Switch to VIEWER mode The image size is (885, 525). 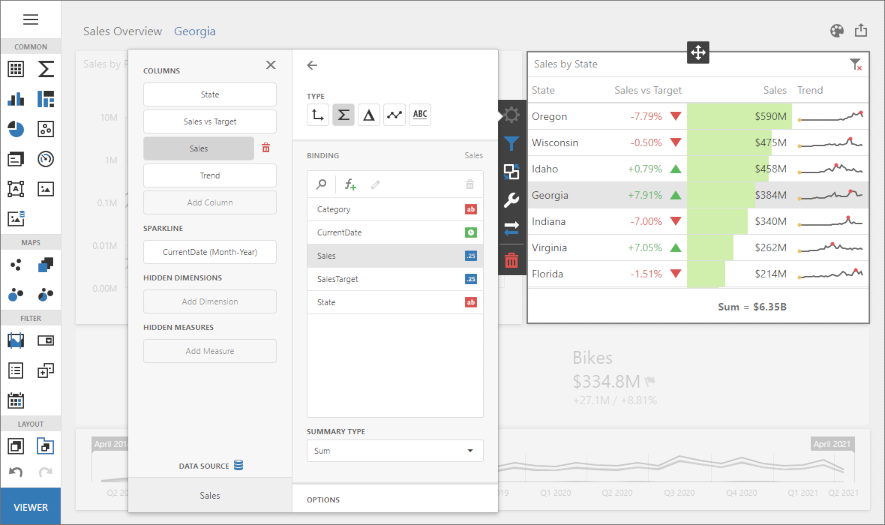(x=30, y=507)
